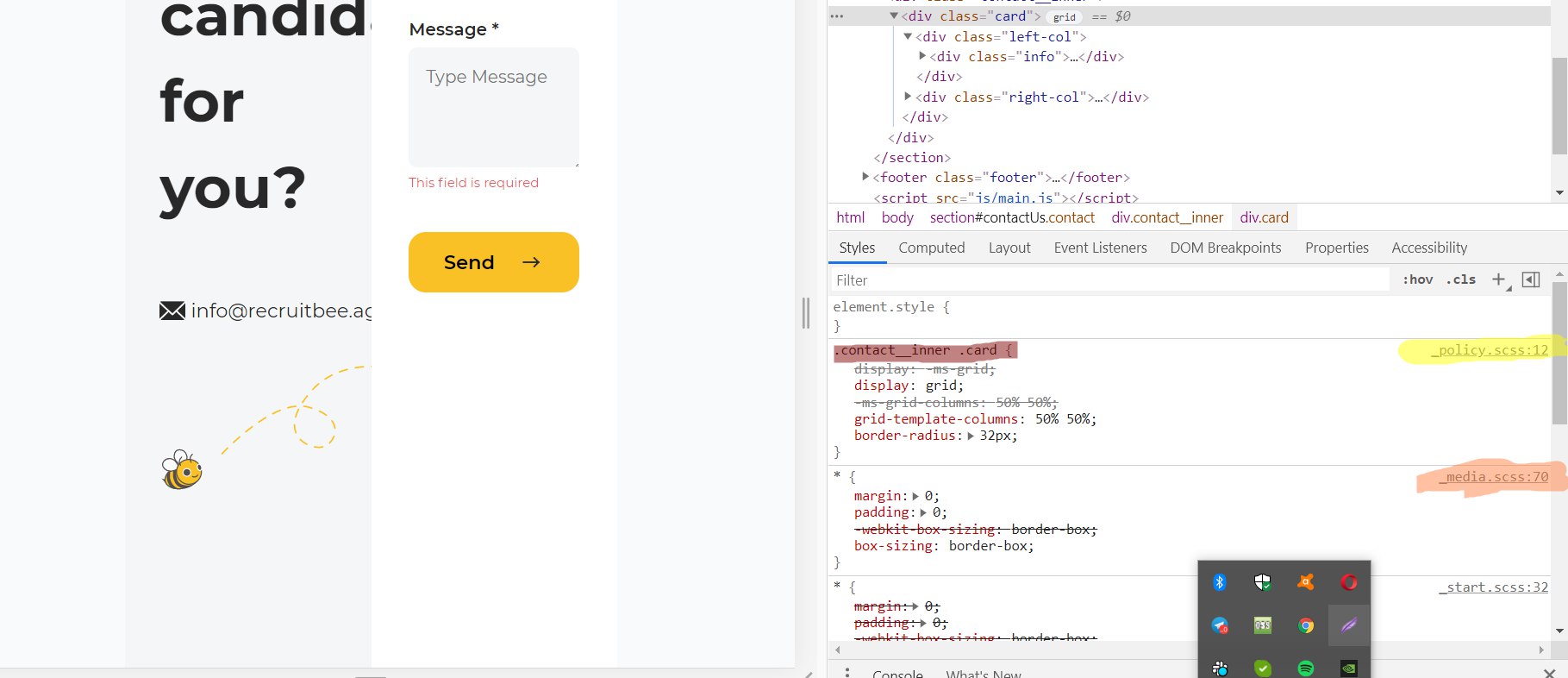
Task: Open the Properties tab
Action: pyautogui.click(x=1337, y=248)
